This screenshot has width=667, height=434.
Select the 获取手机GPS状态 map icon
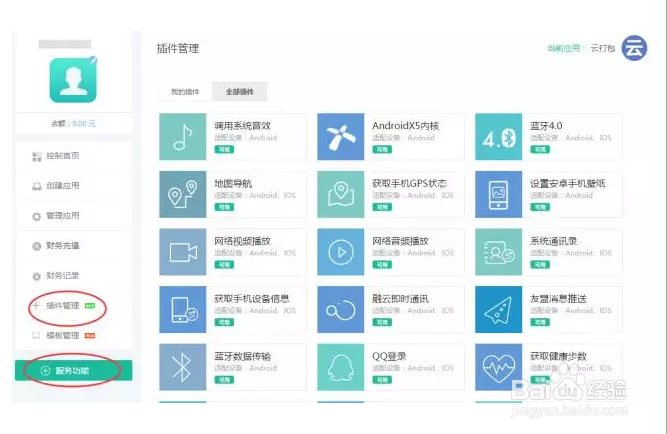[x=340, y=194]
